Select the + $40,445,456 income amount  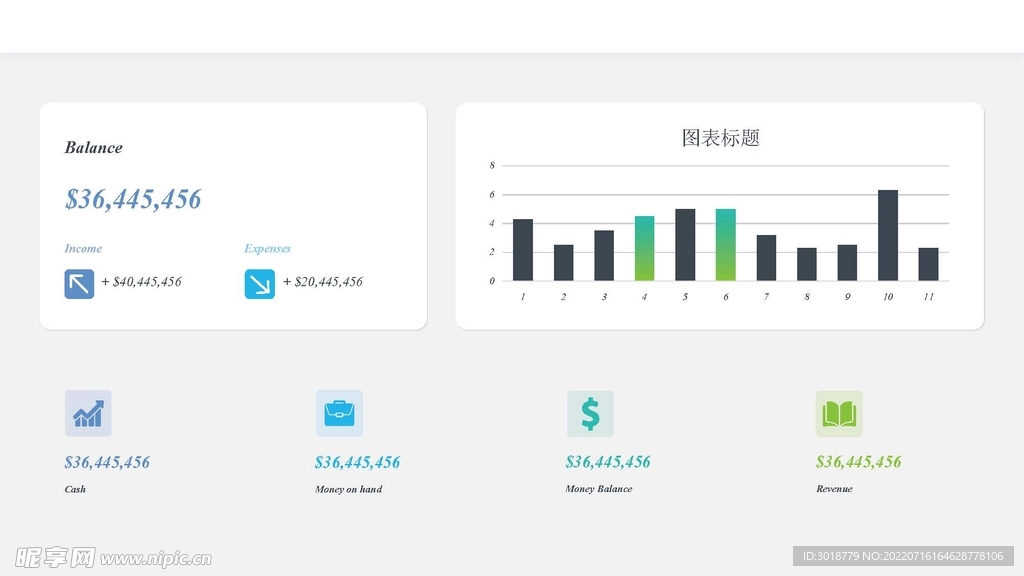(x=141, y=282)
